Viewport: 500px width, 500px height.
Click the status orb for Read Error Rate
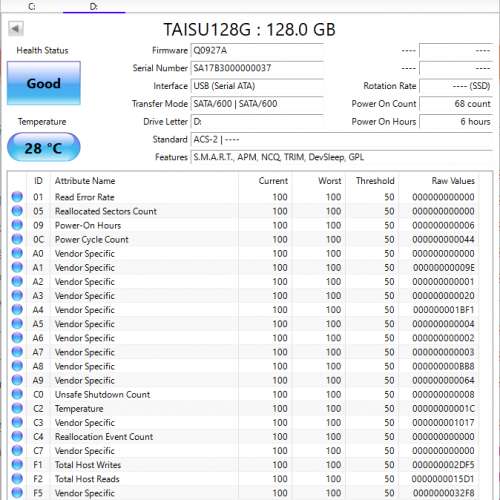17,197
